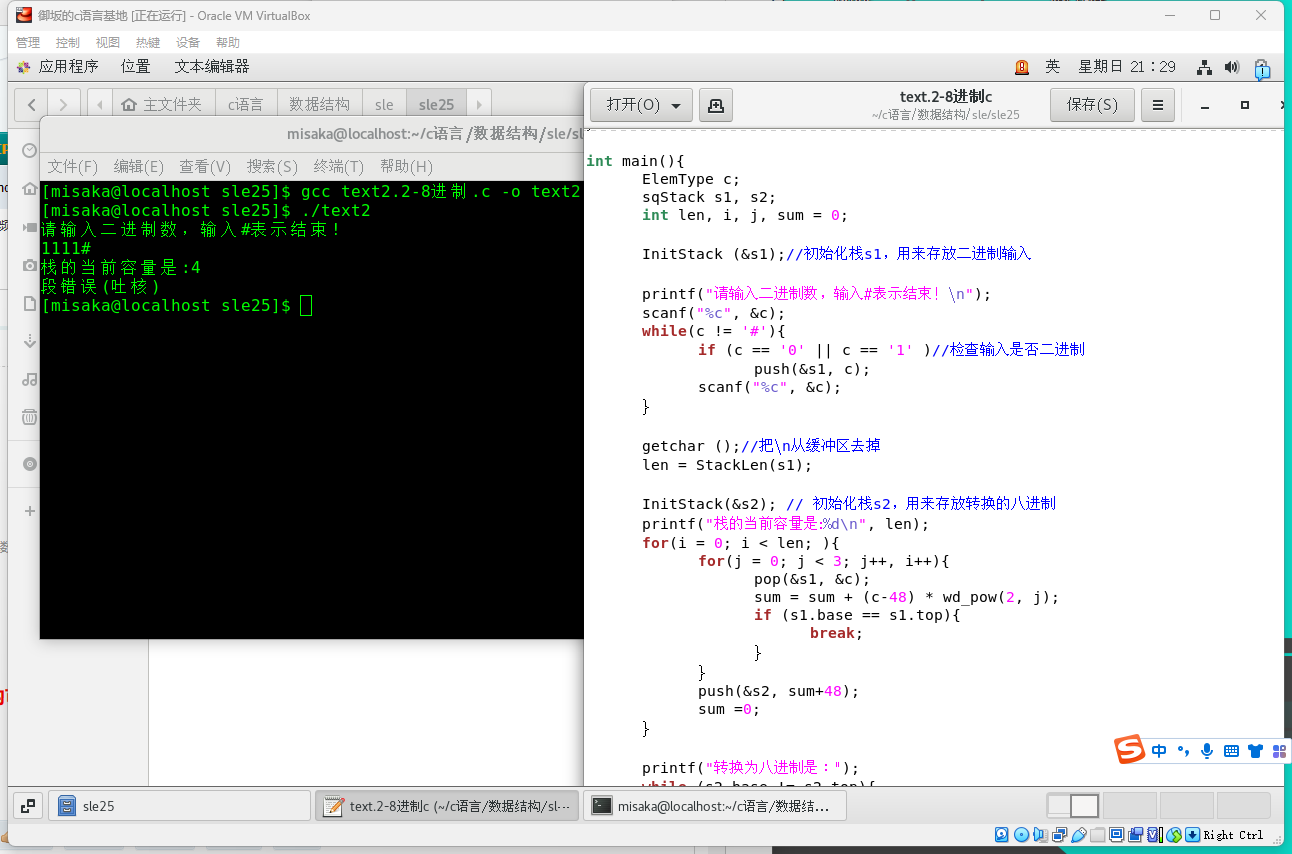
Task: Click the path bar right scroll arrow
Action: [478, 104]
